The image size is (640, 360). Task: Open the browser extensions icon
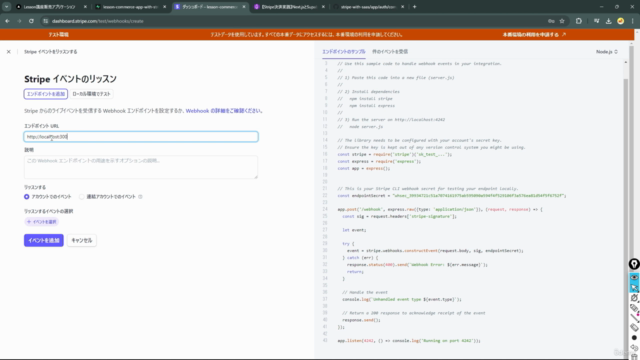(x=579, y=21)
